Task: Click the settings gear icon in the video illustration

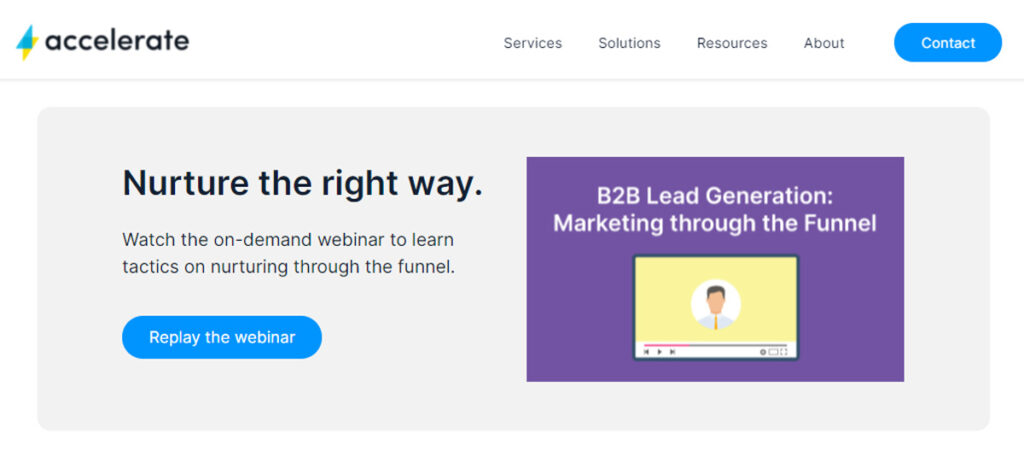Action: 762,352
